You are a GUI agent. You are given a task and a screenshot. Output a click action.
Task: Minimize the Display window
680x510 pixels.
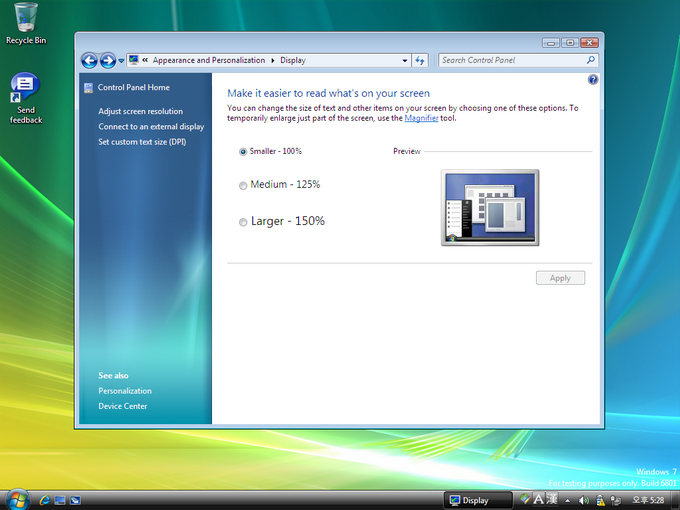click(x=551, y=43)
